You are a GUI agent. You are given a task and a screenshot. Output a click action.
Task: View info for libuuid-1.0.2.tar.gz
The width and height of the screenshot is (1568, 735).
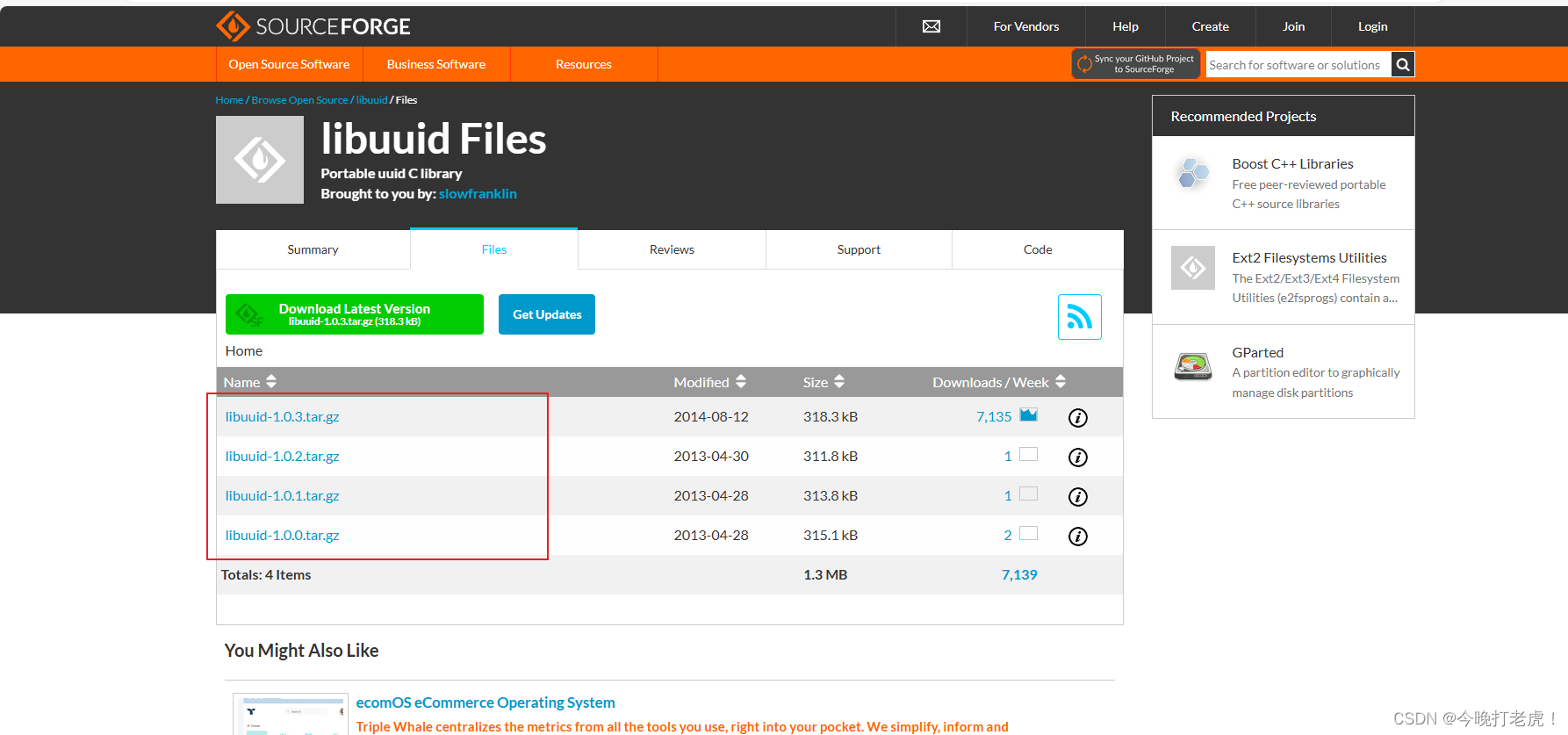pyautogui.click(x=1078, y=458)
